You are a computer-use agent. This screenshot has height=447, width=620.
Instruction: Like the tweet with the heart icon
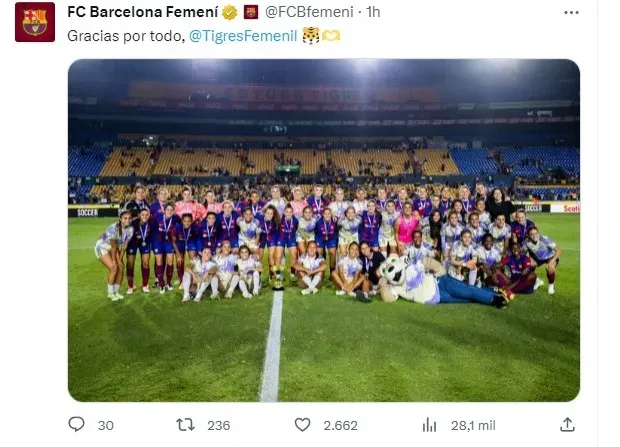tap(302, 424)
